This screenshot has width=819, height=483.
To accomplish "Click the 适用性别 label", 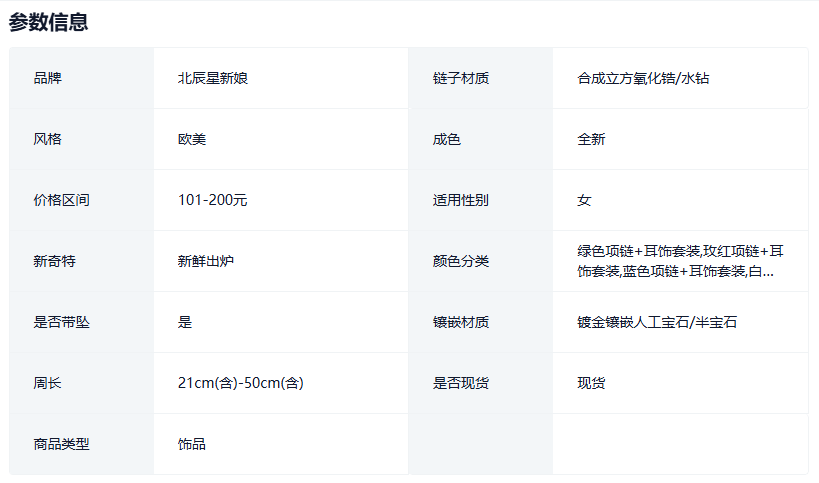I will [x=461, y=200].
